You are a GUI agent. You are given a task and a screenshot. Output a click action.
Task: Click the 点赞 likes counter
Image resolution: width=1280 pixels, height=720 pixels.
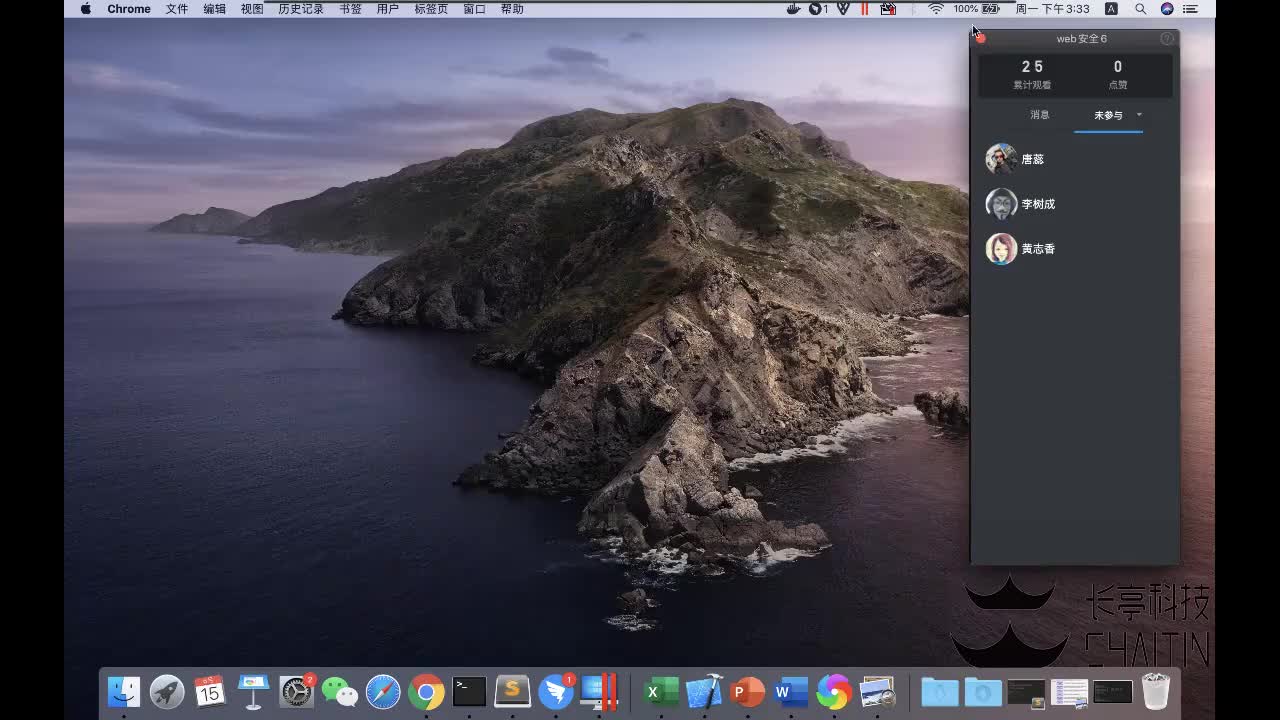1117,75
